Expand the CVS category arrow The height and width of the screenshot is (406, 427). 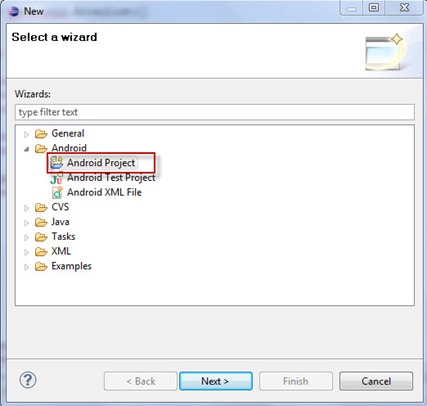(x=26, y=208)
